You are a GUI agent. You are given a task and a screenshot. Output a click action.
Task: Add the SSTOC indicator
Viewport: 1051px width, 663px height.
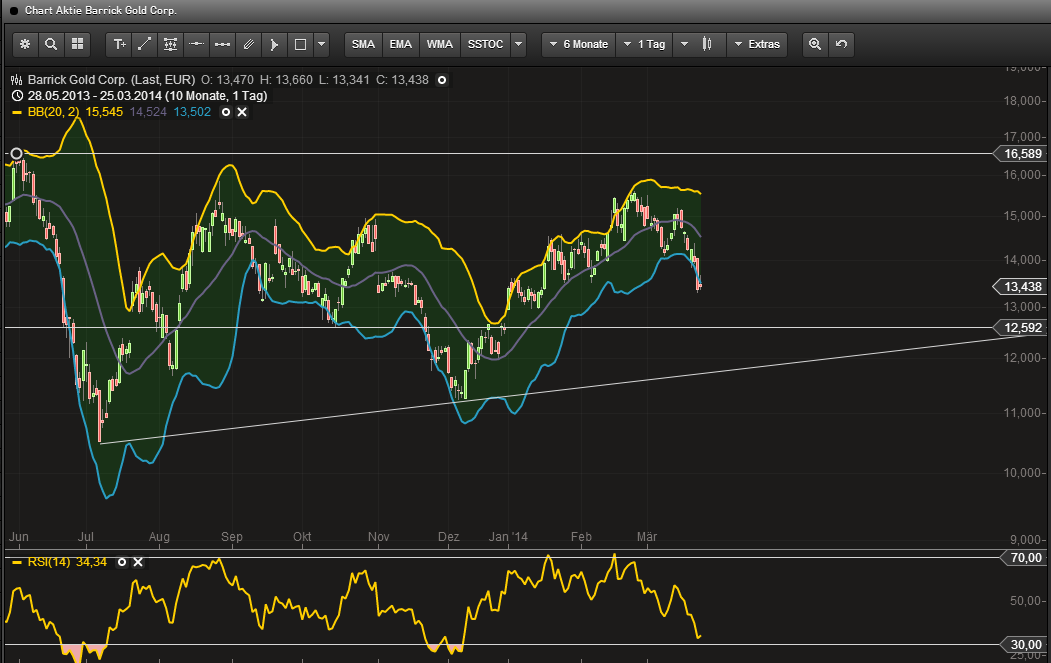pos(485,44)
